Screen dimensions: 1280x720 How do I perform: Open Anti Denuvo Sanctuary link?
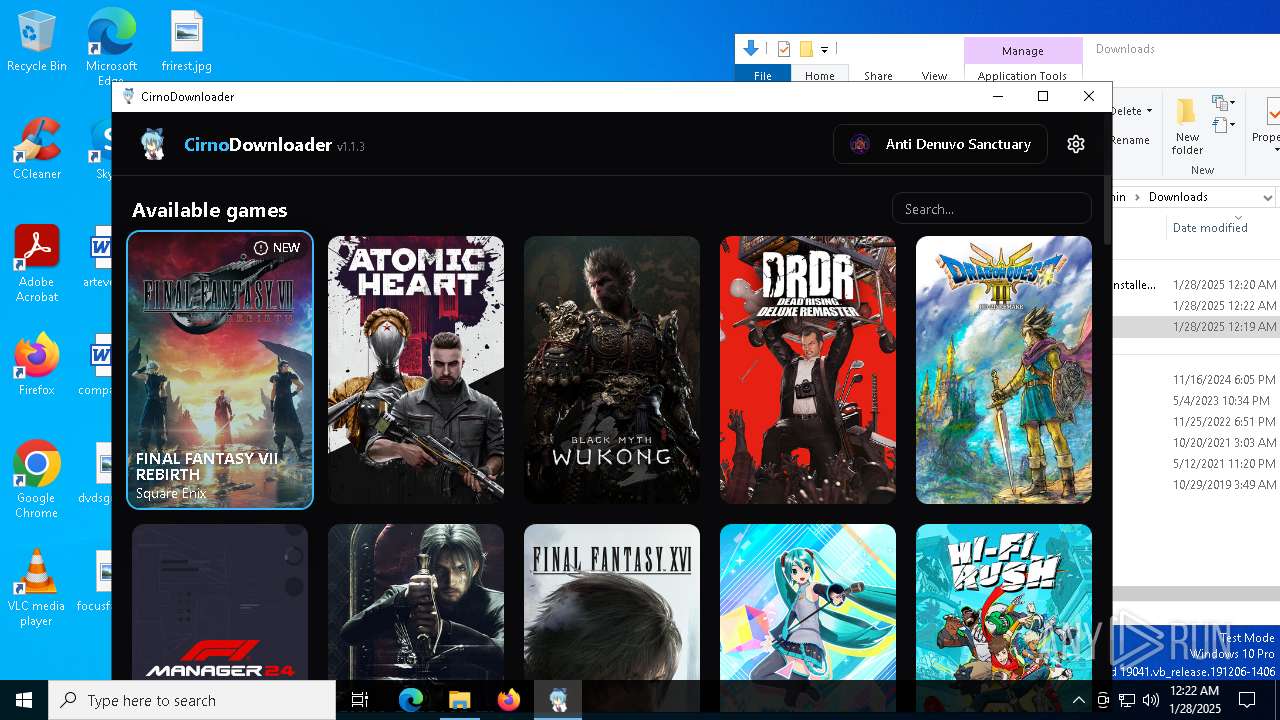click(940, 144)
